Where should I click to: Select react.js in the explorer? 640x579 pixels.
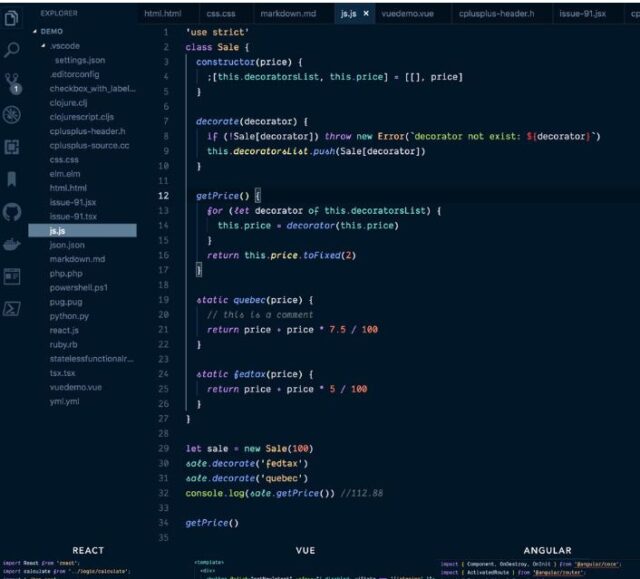(x=64, y=329)
